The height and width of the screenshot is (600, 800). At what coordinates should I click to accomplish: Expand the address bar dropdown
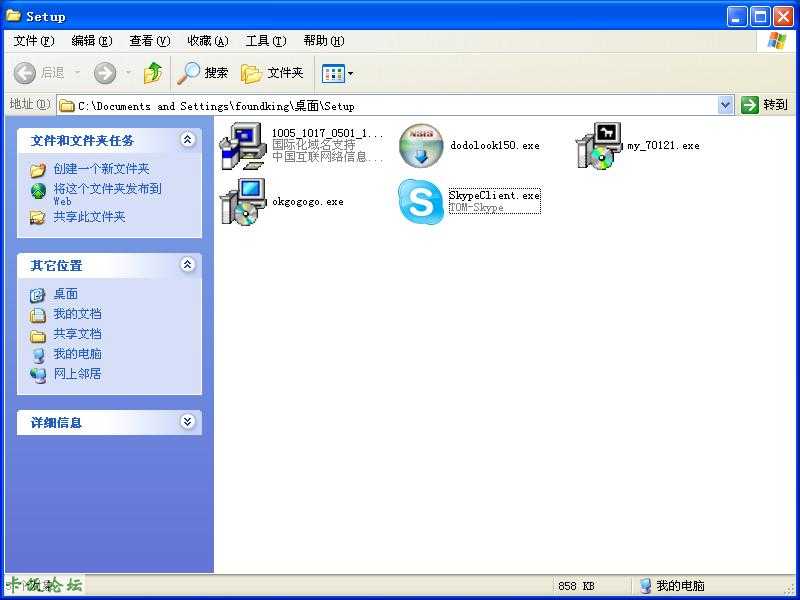click(725, 106)
